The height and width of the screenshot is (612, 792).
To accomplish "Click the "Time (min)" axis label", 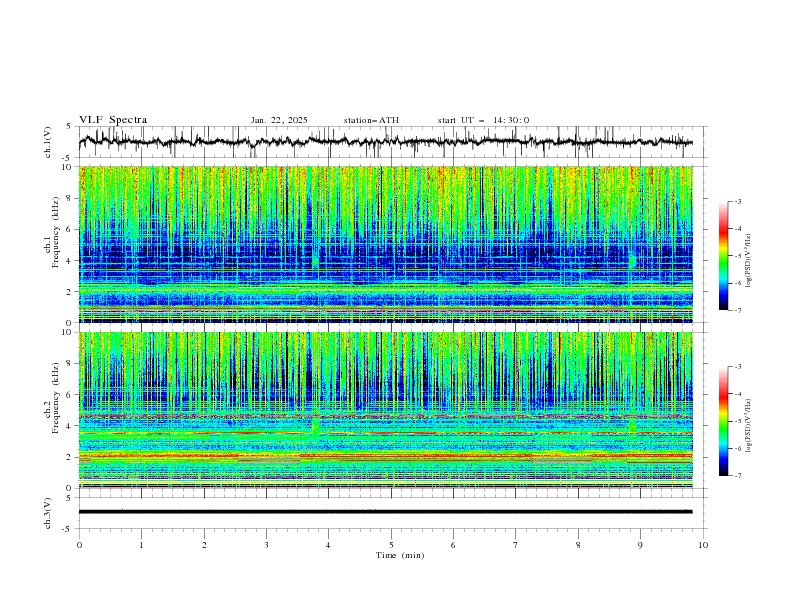I will point(400,555).
